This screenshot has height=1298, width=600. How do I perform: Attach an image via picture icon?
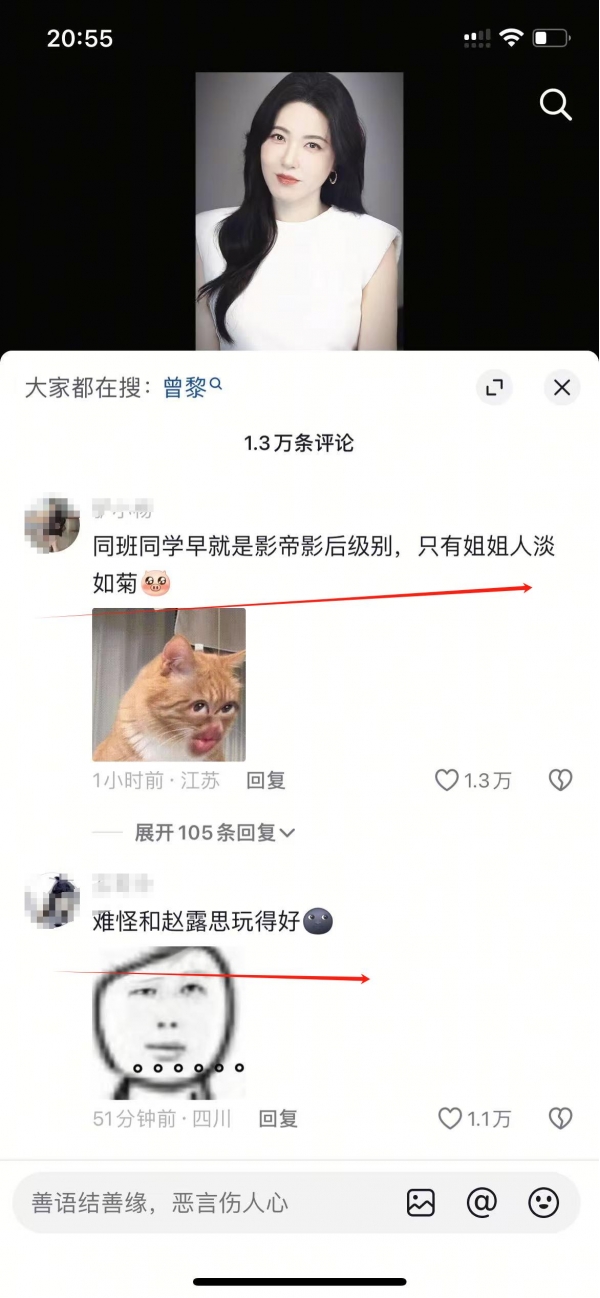coord(421,1203)
